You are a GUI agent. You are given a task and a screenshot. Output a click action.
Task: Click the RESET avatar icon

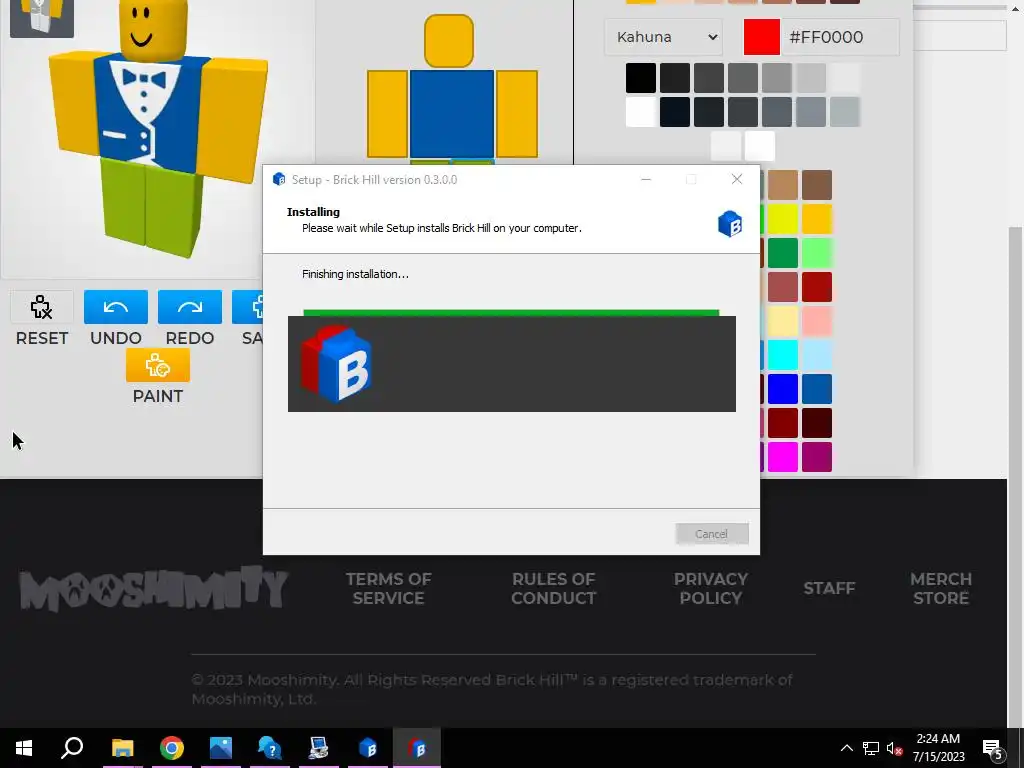[x=42, y=307]
